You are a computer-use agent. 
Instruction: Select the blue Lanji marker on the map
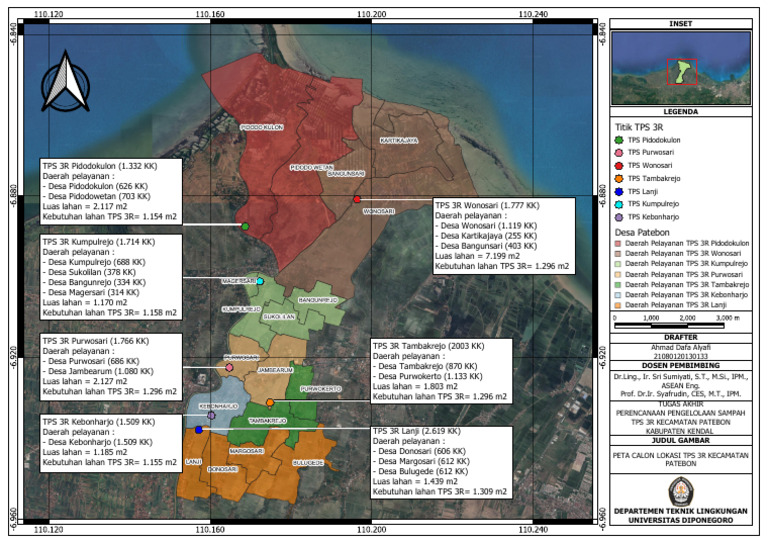198,430
